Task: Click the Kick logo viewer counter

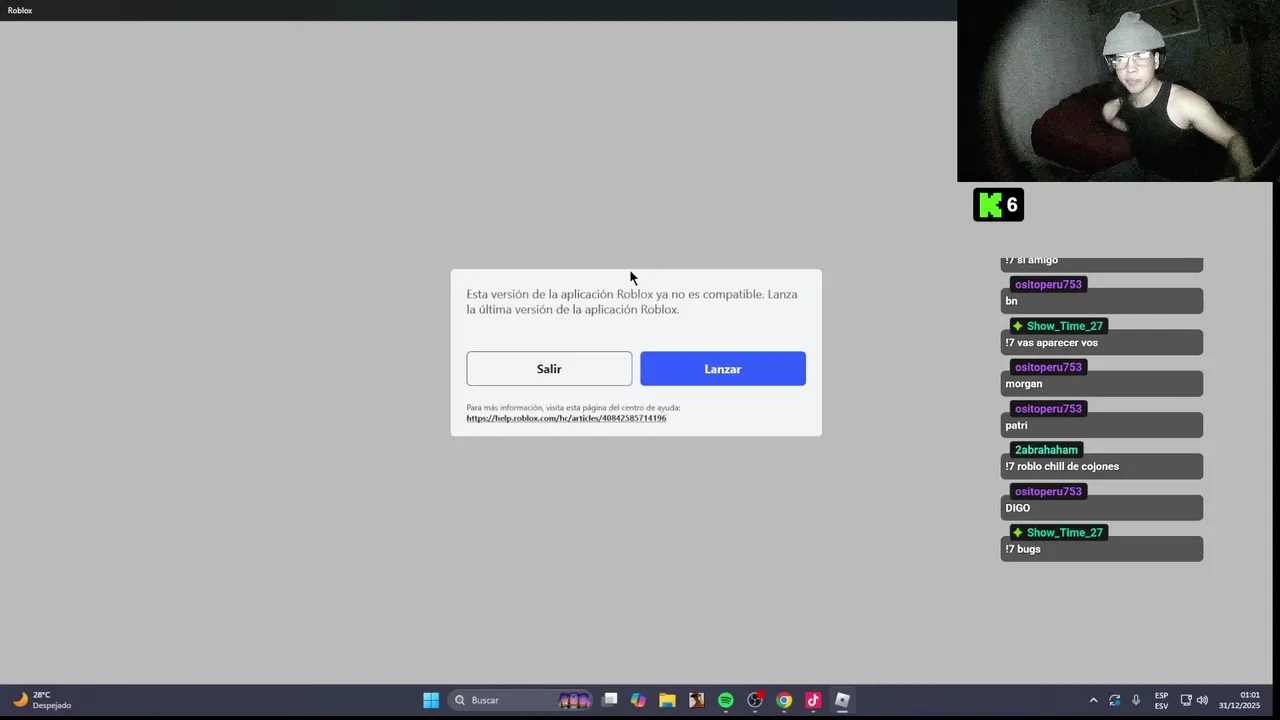Action: pos(998,205)
